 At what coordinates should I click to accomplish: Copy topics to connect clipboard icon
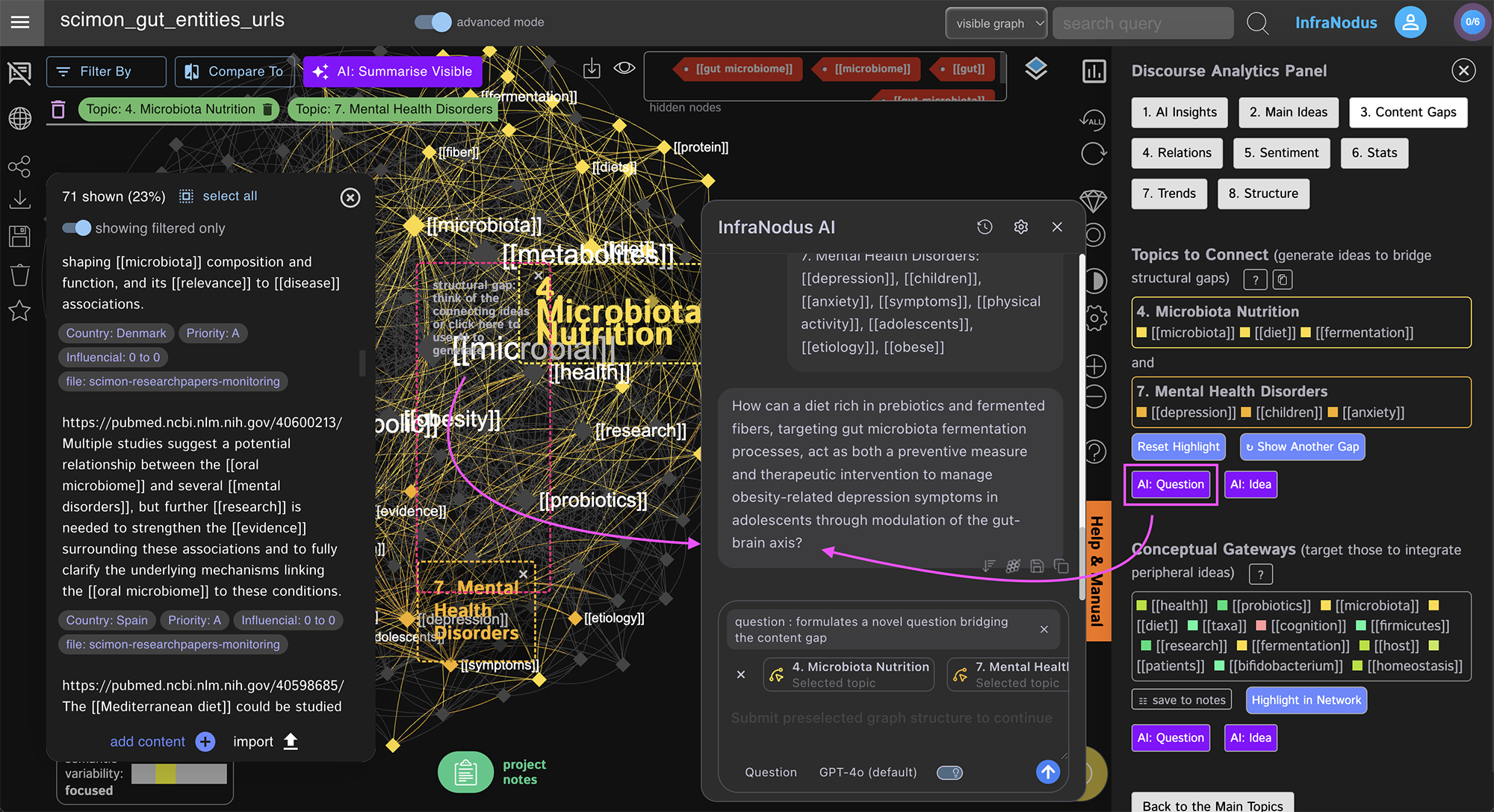click(x=1283, y=279)
